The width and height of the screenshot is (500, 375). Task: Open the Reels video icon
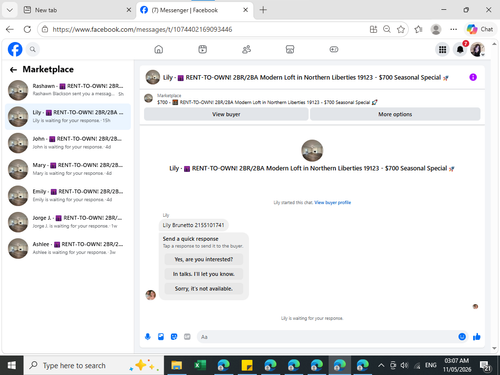(202, 49)
